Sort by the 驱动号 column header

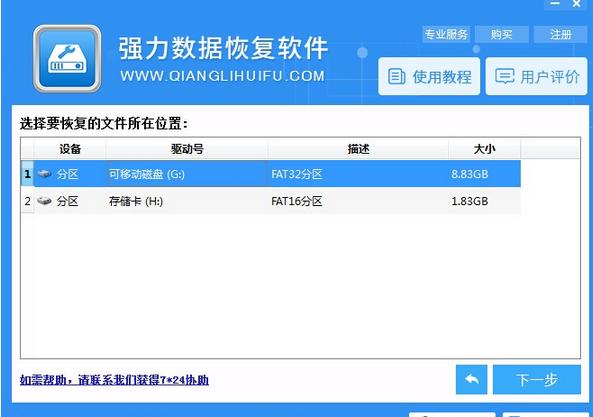187,149
